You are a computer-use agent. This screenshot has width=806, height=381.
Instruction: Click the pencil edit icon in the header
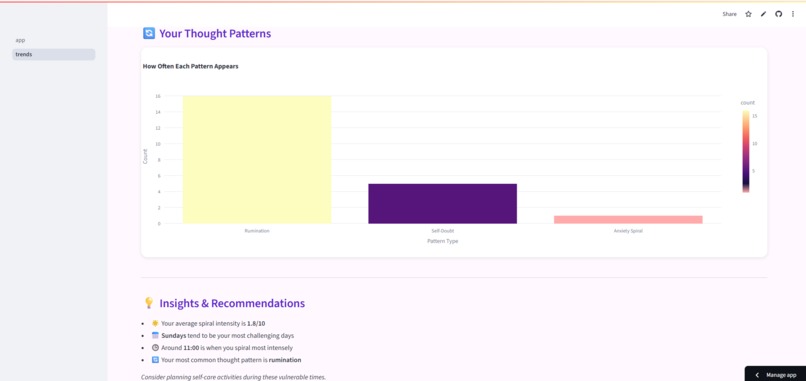[x=763, y=14]
